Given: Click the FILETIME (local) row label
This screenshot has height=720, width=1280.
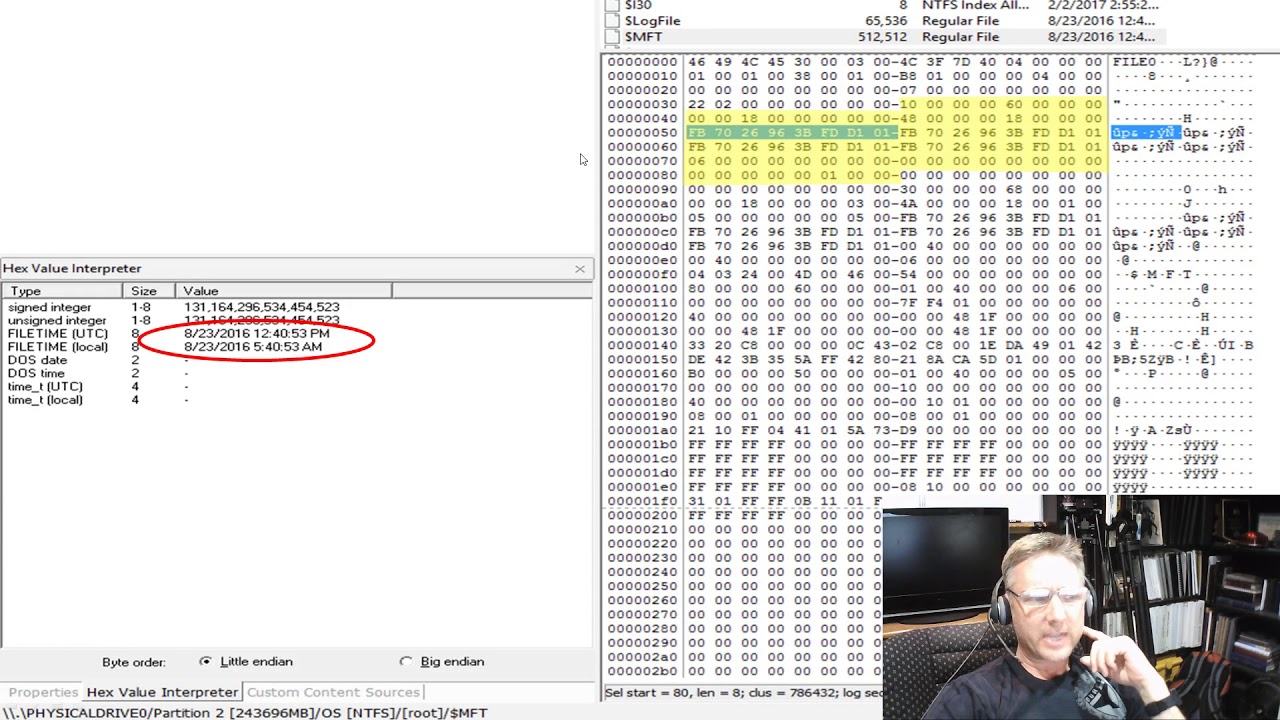Looking at the screenshot, I should [x=58, y=347].
